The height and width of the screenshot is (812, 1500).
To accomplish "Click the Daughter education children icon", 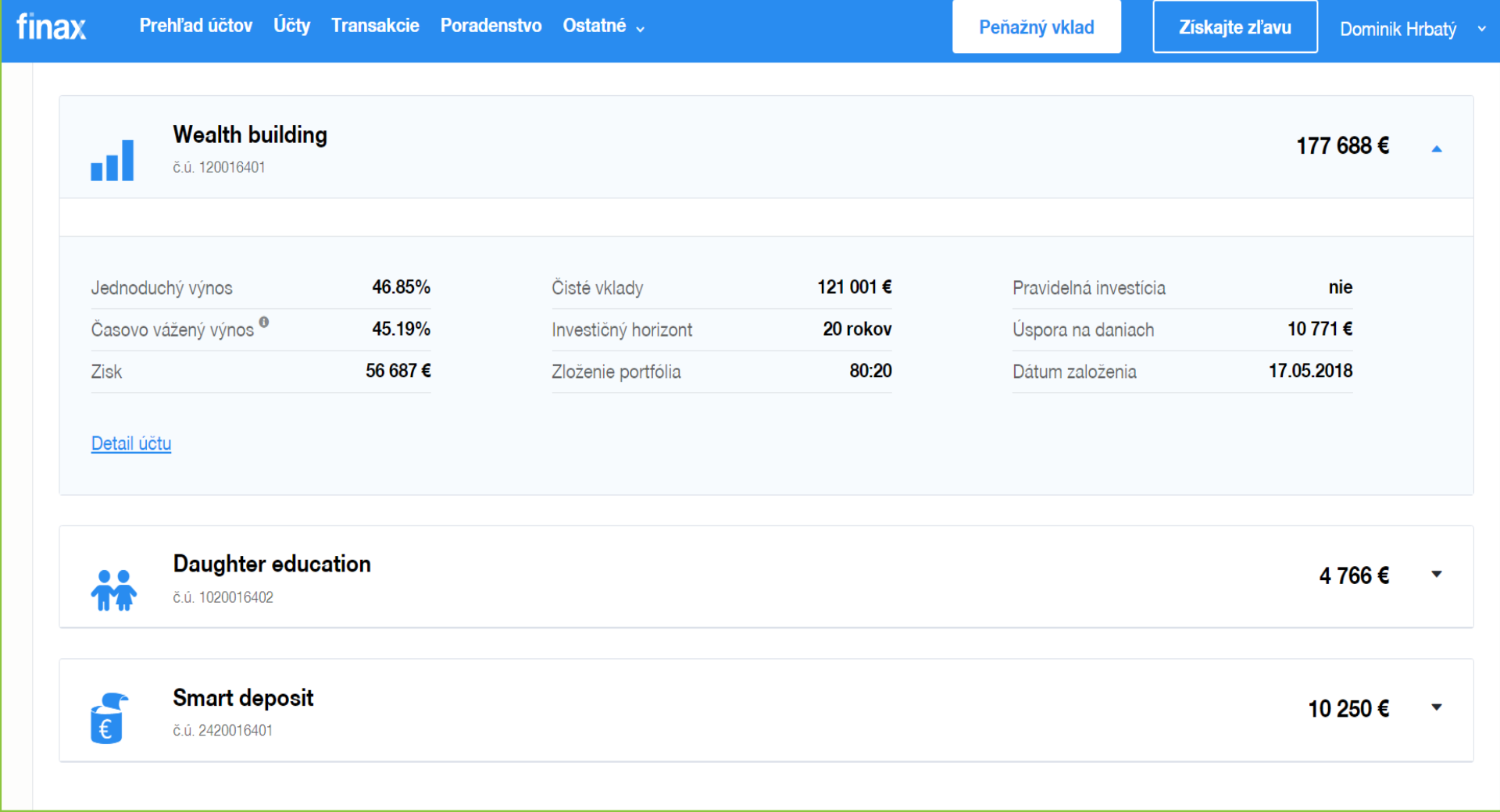I will (x=114, y=589).
